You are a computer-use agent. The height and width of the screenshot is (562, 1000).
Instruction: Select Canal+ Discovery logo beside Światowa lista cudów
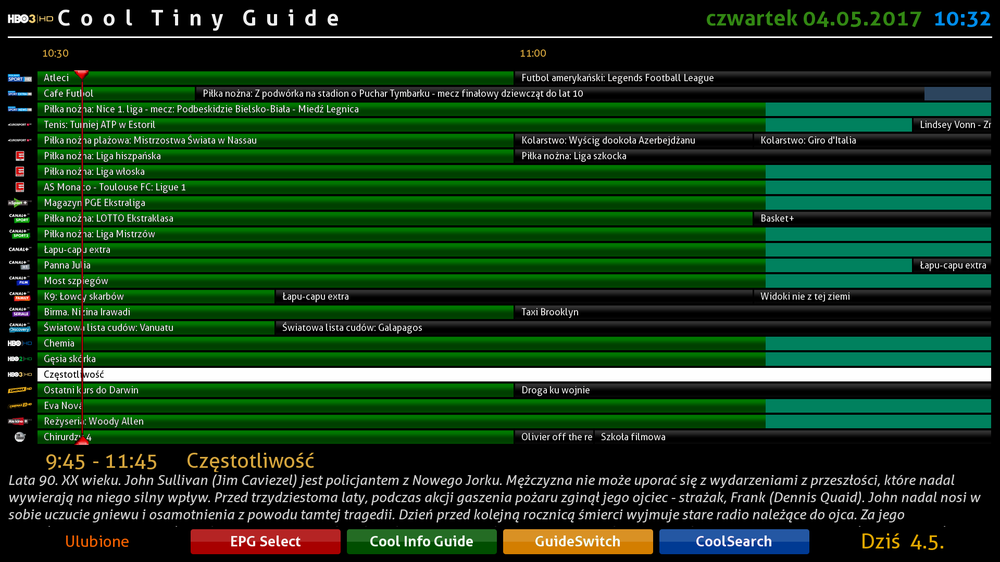[x=20, y=328]
